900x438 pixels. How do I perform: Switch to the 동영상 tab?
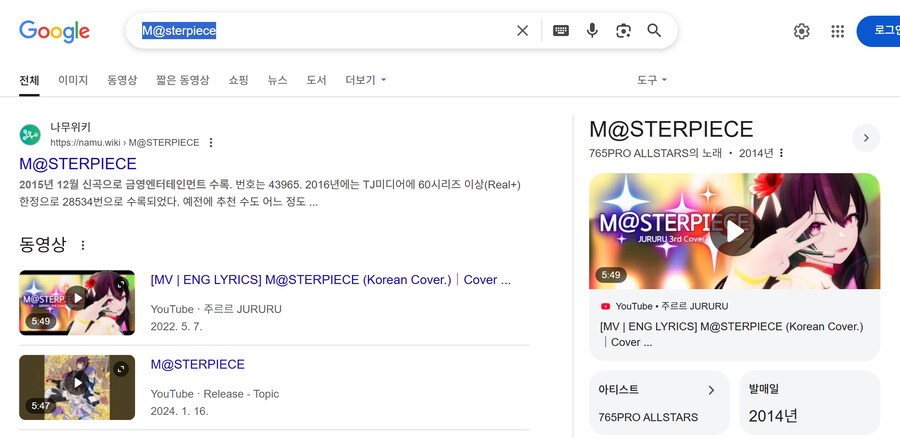tap(122, 80)
